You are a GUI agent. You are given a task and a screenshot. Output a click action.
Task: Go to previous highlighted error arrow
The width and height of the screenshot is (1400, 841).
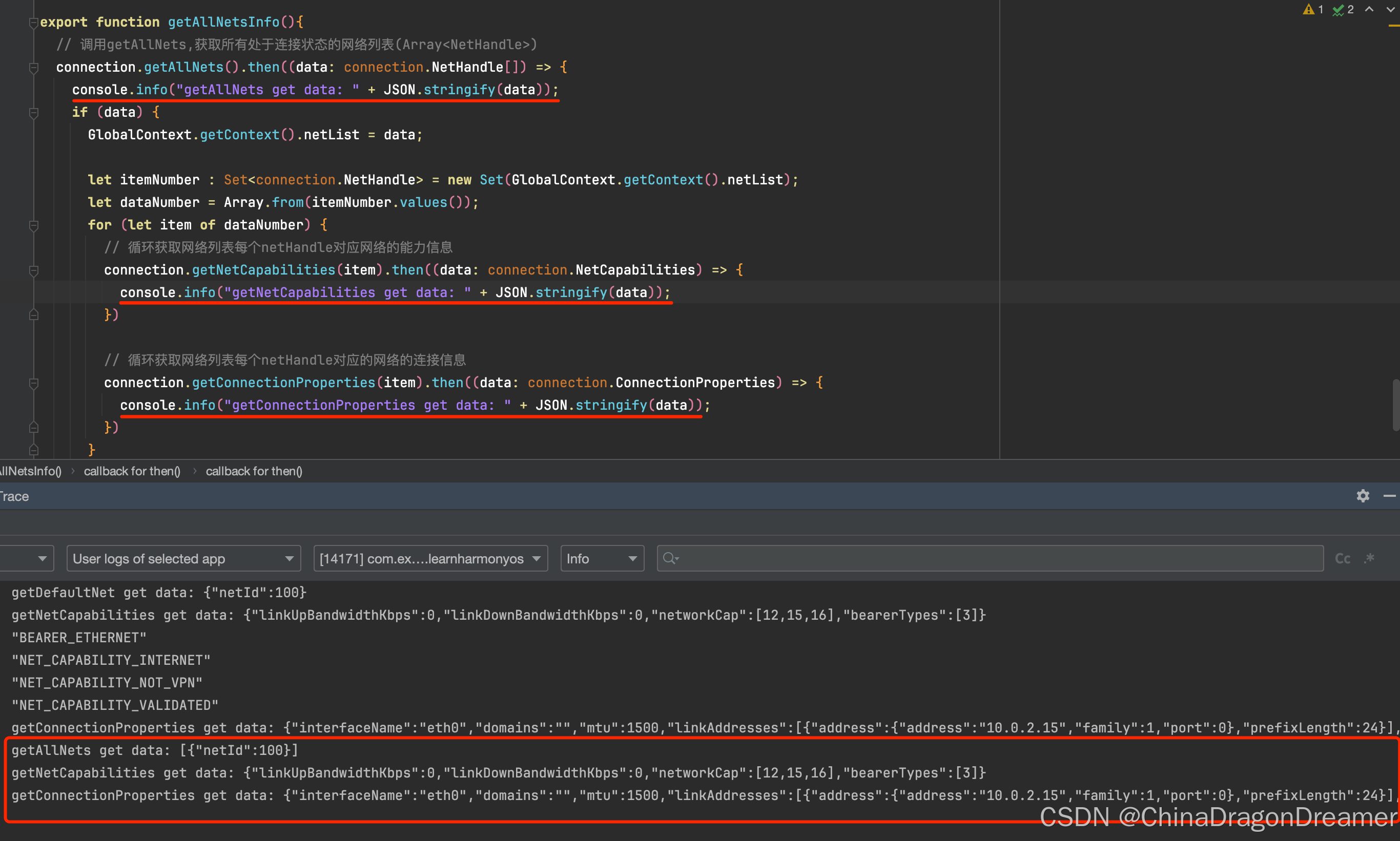point(1369,10)
